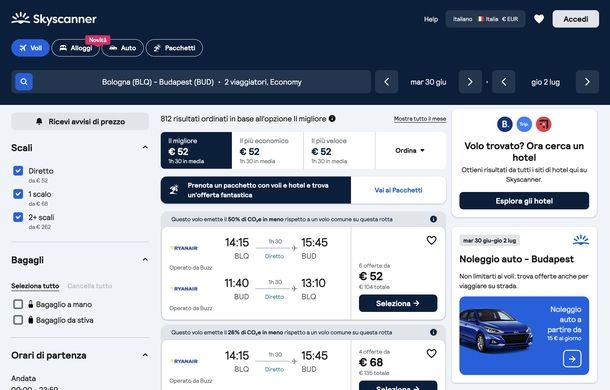Select the Voli tab
Screen dimensions: 610x390
(30, 48)
